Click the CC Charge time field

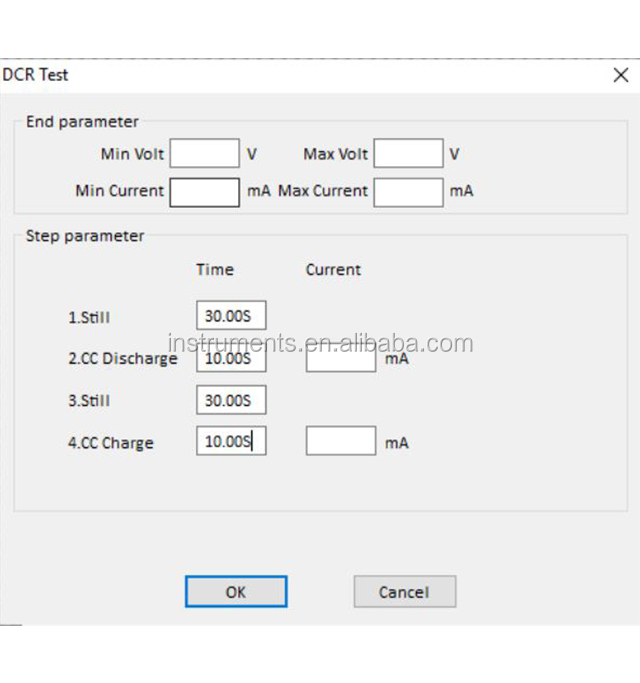pos(231,441)
